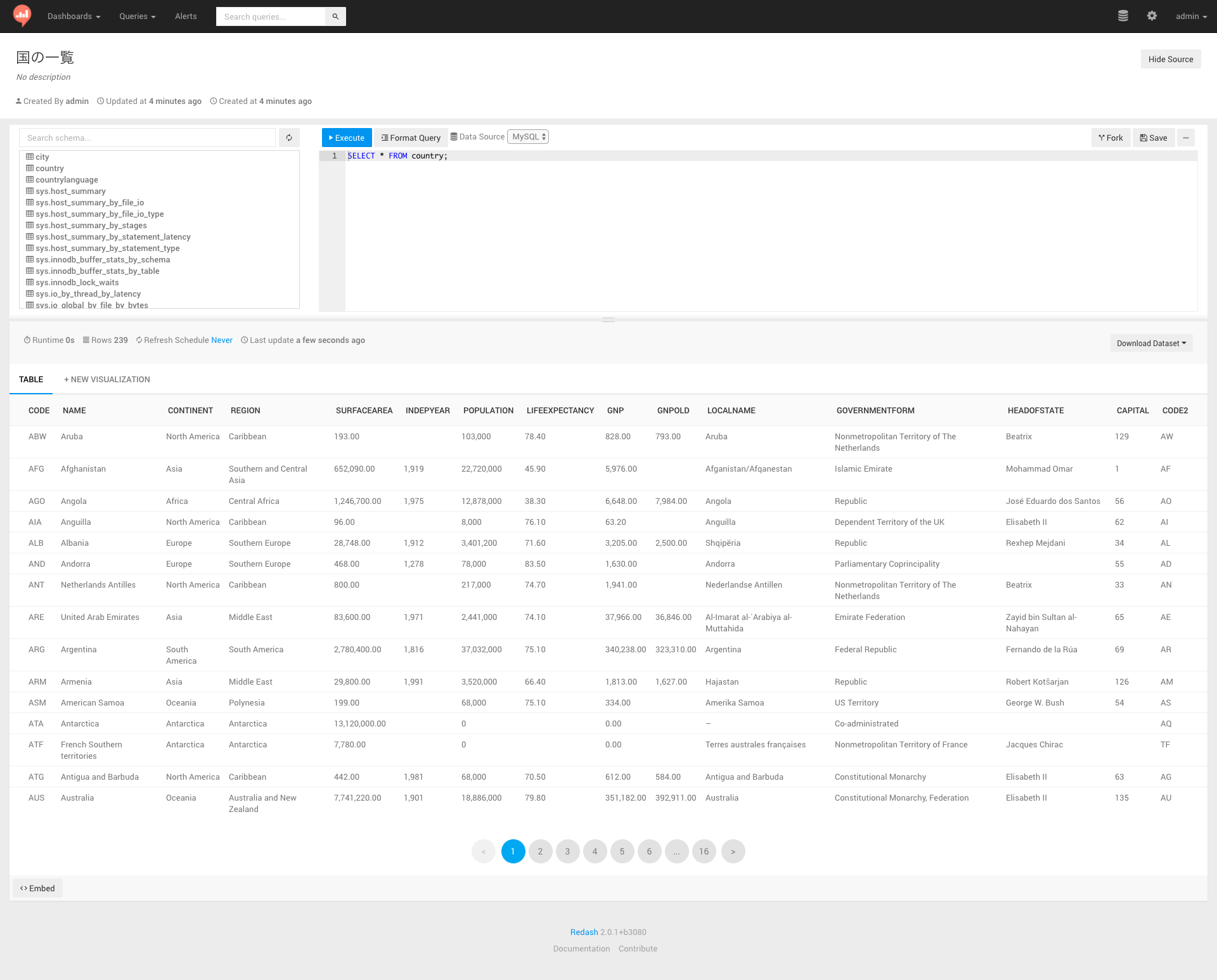Open the admin user menu
This screenshot has height=980, width=1217.
tap(1190, 16)
